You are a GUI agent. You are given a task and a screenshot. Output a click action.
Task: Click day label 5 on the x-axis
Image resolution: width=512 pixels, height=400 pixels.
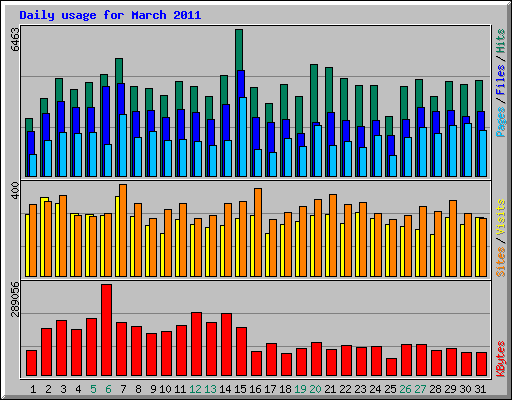click(93, 389)
